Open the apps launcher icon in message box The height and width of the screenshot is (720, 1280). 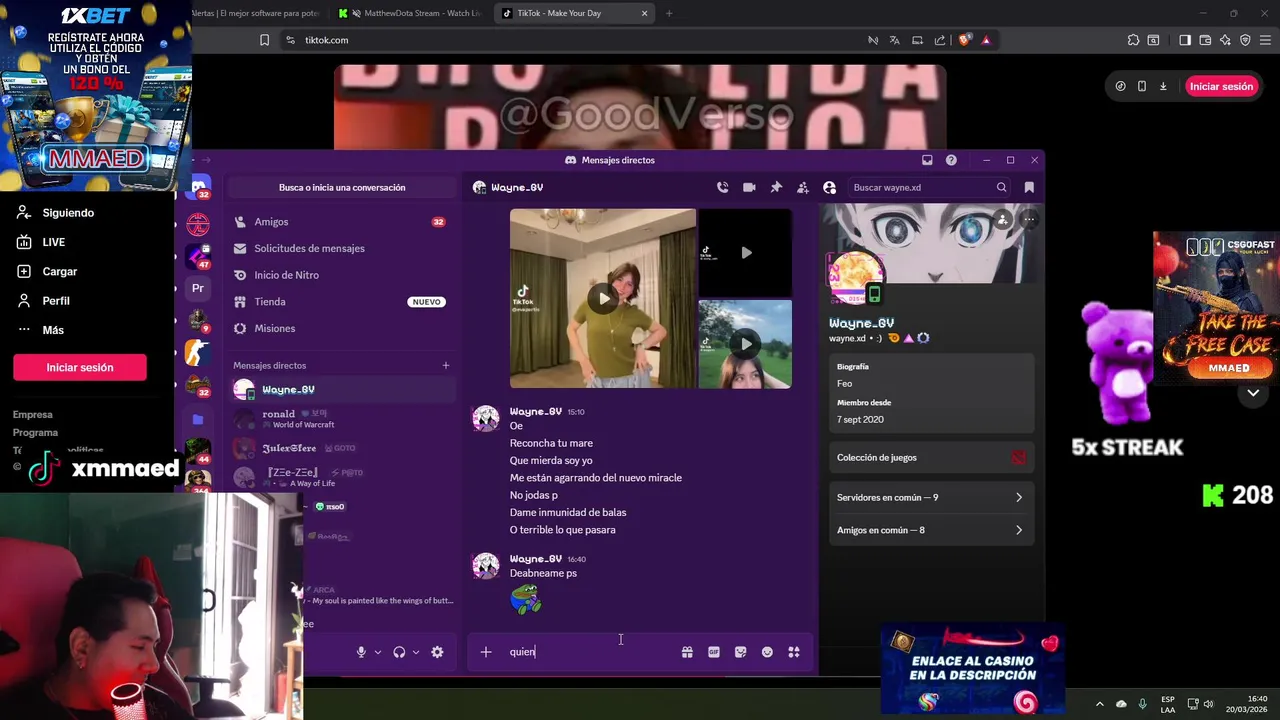[794, 652]
